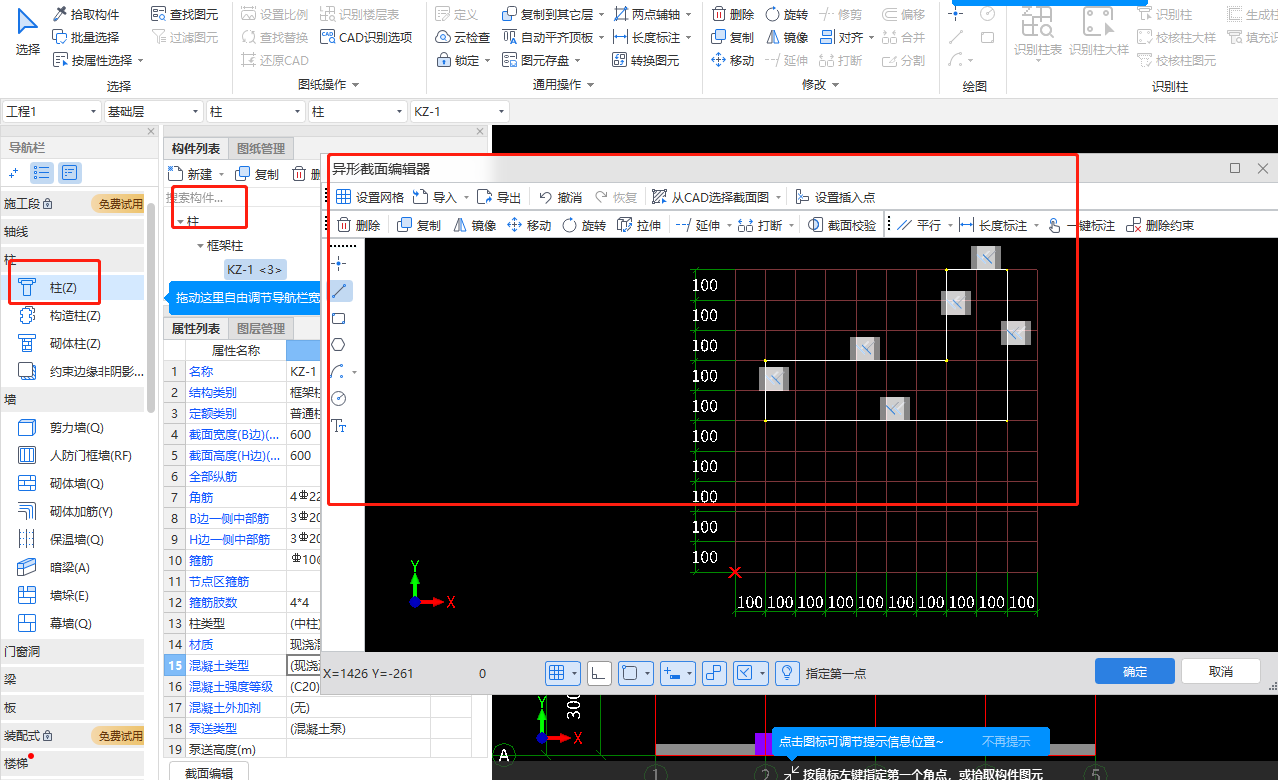Switch to 属性列表 tab

(x=196, y=328)
